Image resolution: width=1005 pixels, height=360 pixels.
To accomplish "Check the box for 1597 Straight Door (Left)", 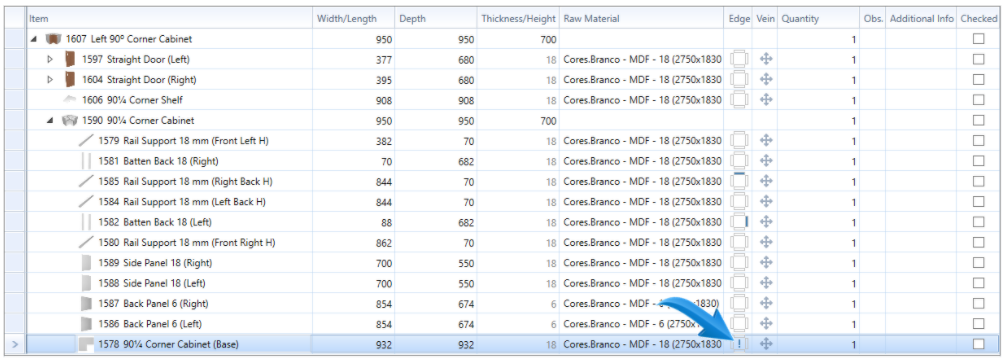I will [x=978, y=60].
